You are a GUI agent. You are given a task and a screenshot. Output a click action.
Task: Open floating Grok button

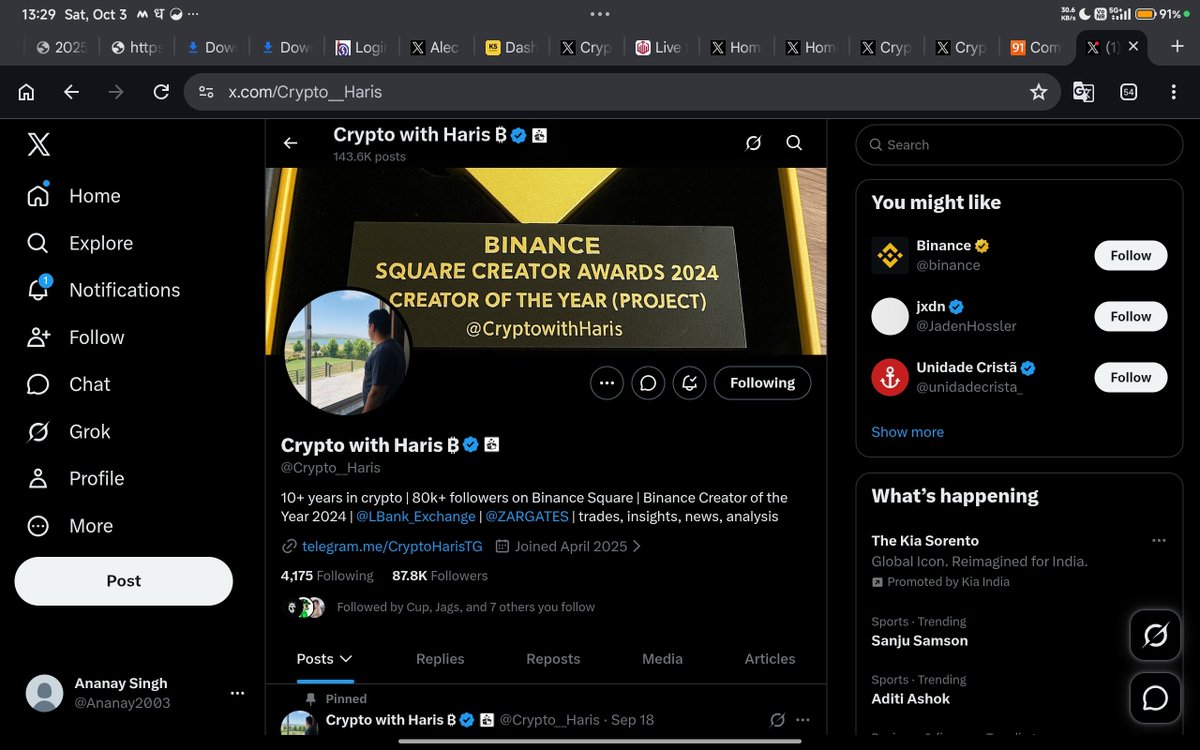pos(1155,635)
